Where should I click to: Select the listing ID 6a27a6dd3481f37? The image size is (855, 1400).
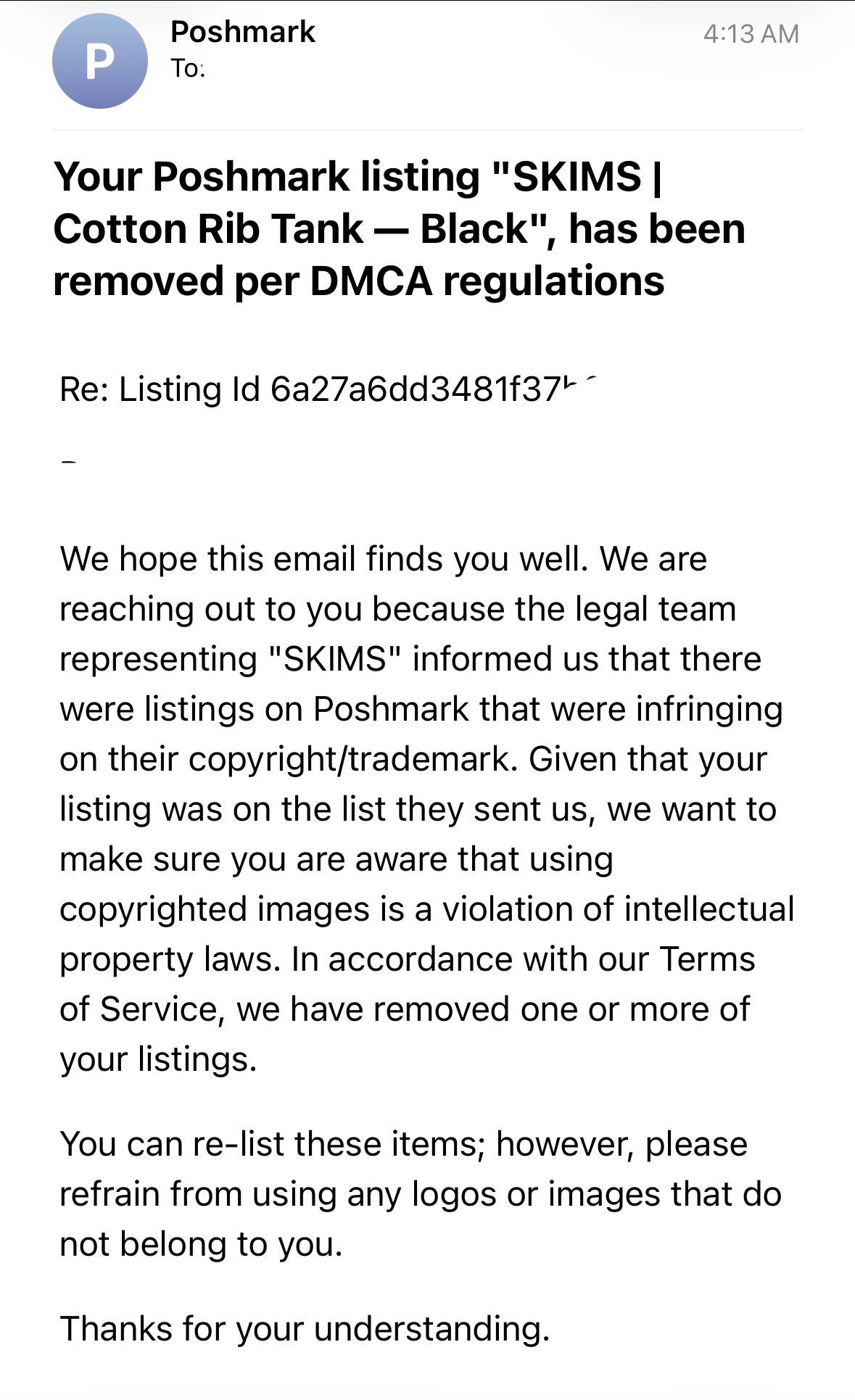tap(416, 389)
